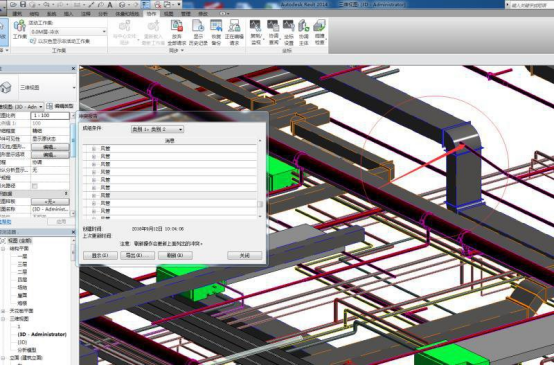Click the Save icon in quick access toolbar

pos(23,4)
